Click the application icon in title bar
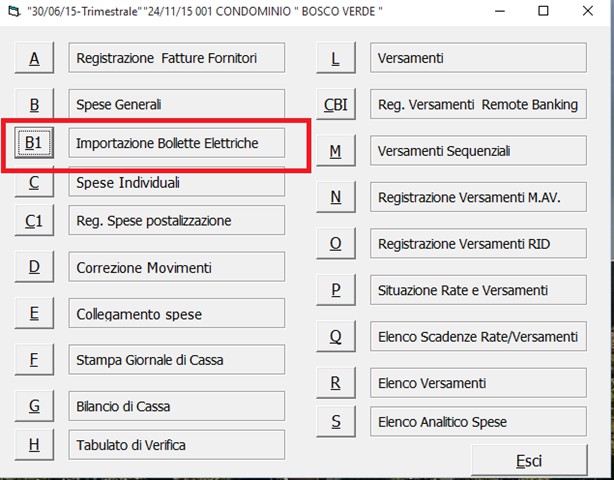614x480 pixels. [x=13, y=11]
